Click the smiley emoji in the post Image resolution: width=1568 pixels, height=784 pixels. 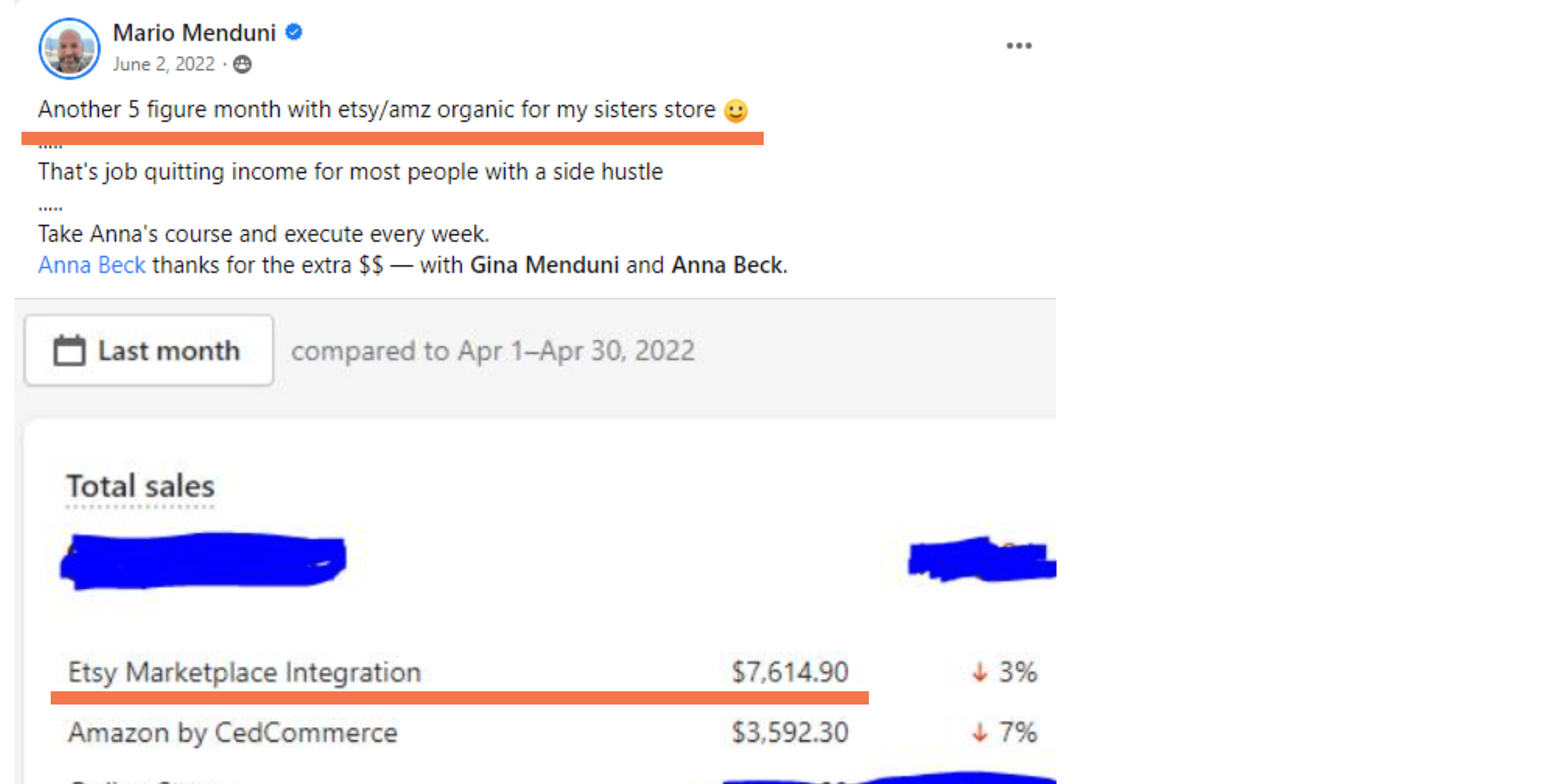pos(735,111)
